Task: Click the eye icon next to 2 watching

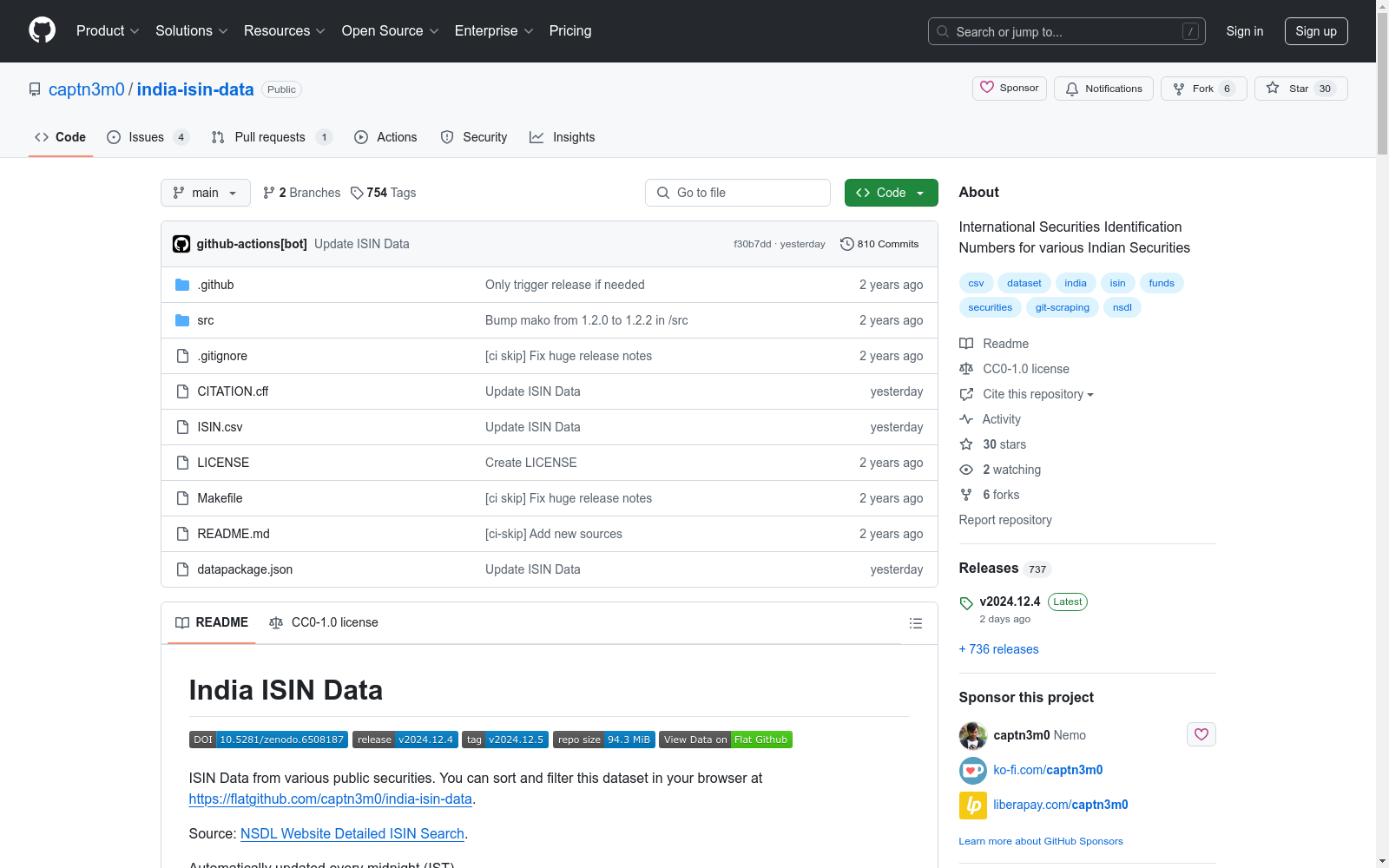Action: (966, 470)
